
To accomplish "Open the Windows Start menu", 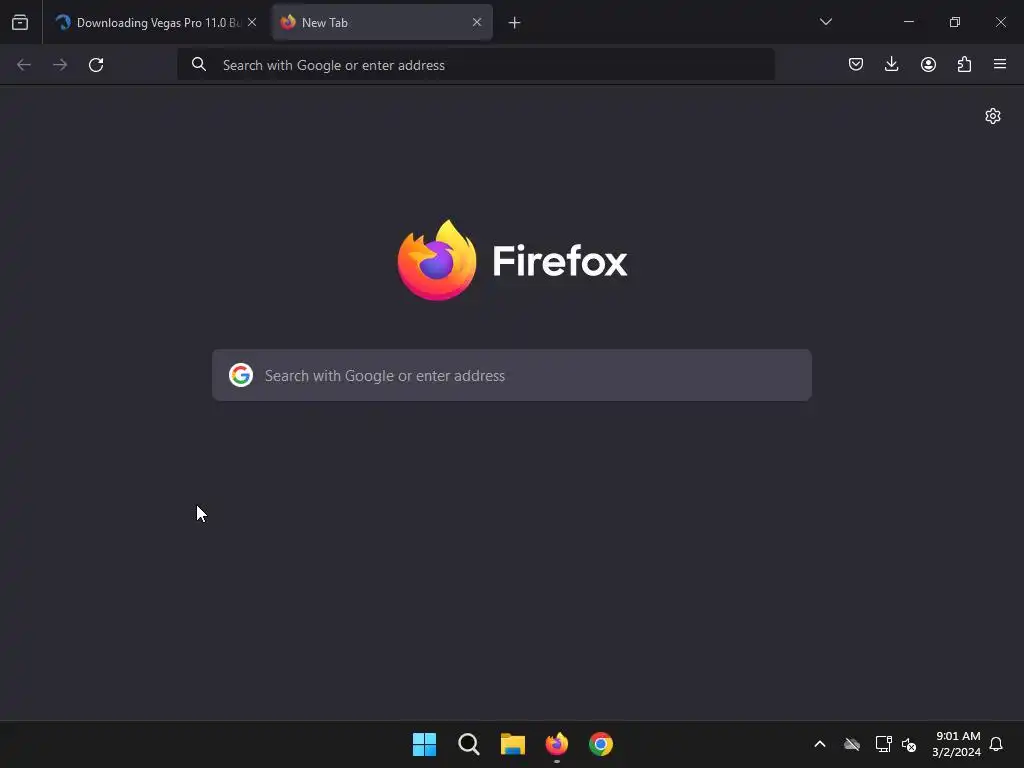I will 424,744.
